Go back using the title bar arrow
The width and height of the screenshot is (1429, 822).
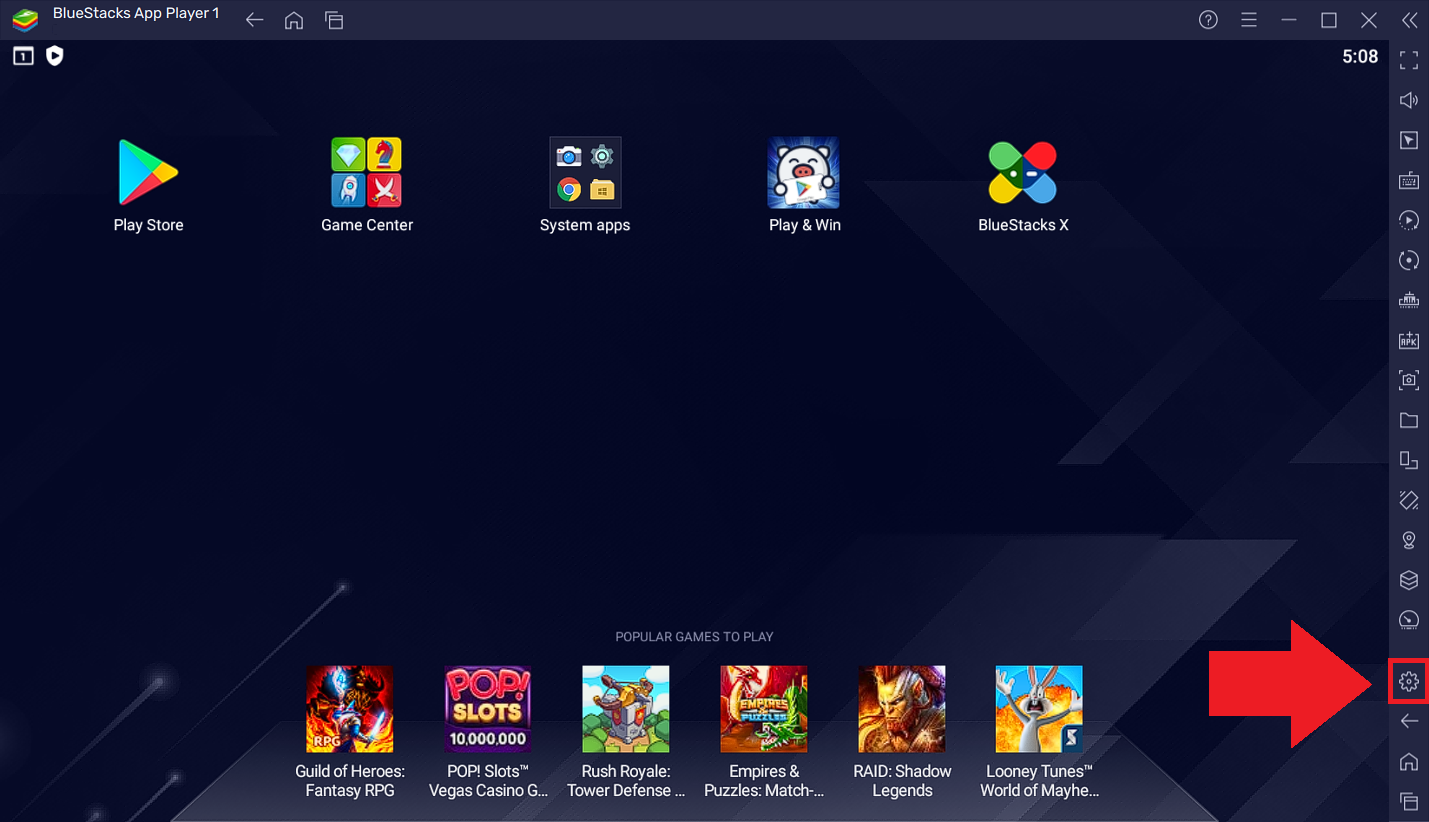tap(255, 20)
